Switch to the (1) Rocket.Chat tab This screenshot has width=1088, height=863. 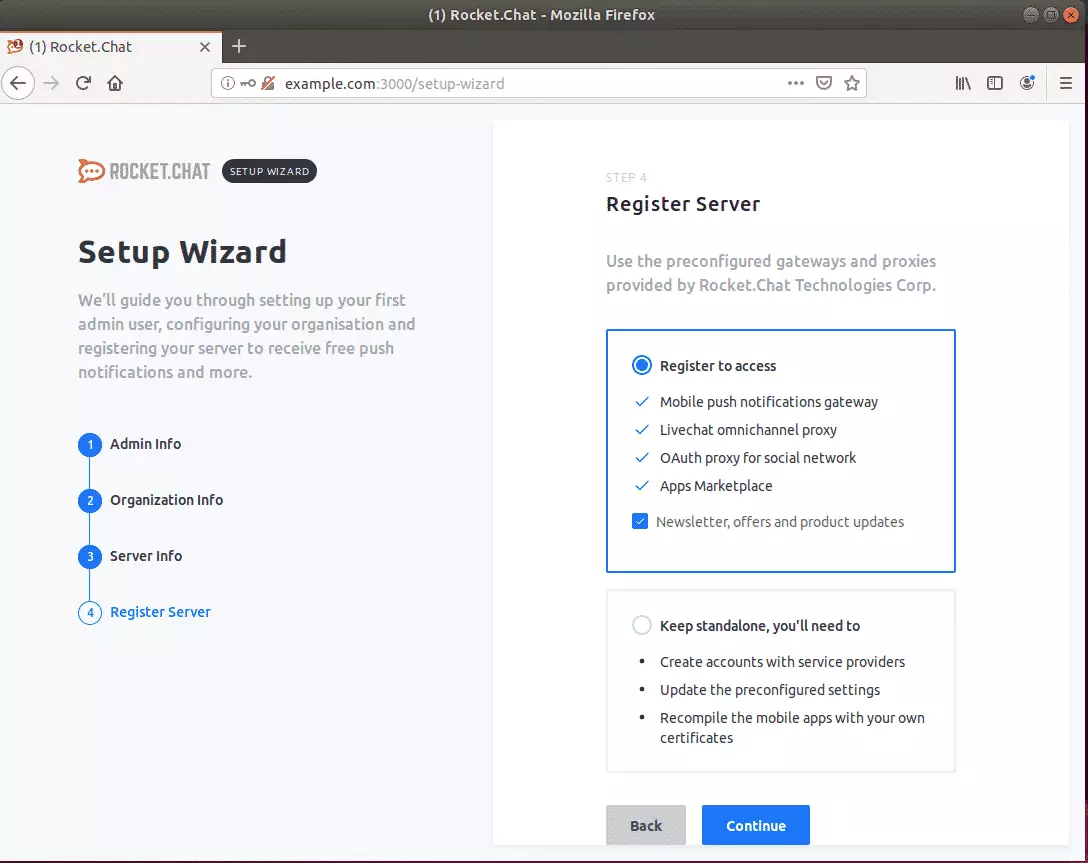pyautogui.click(x=111, y=47)
